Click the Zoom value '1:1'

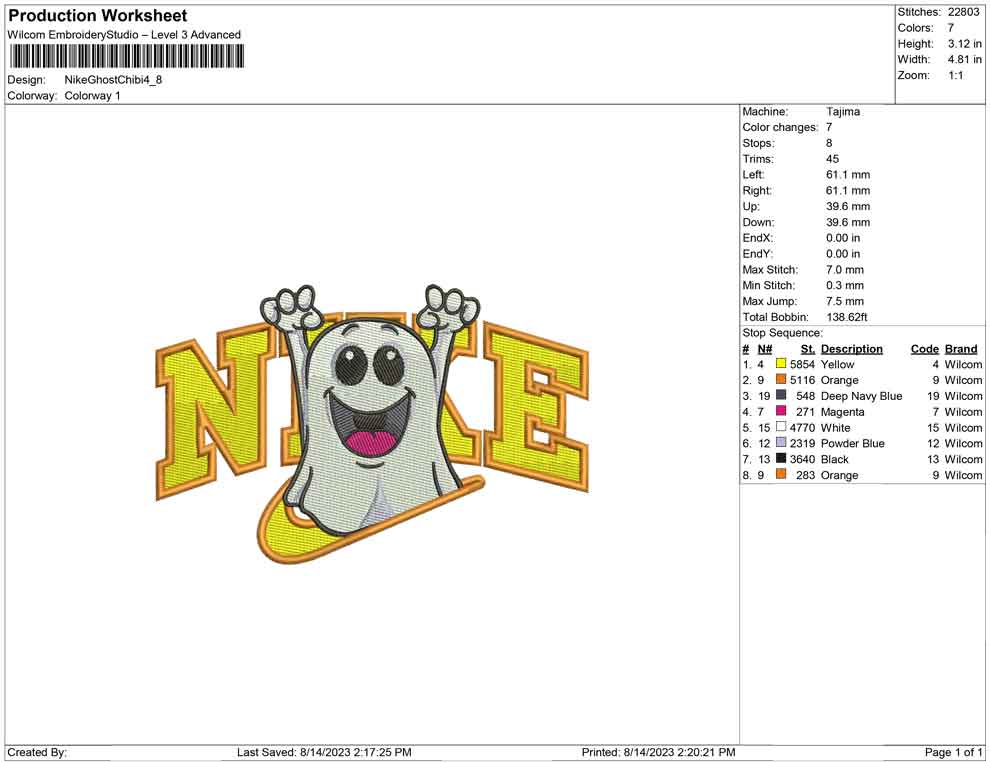point(956,75)
